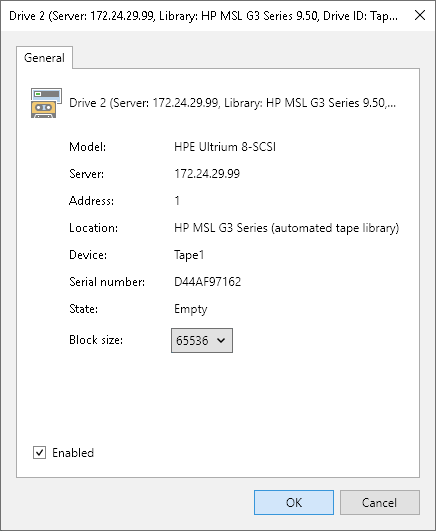Click the serial number D44AF97162
The width and height of the screenshot is (436, 531).
pyautogui.click(x=207, y=282)
